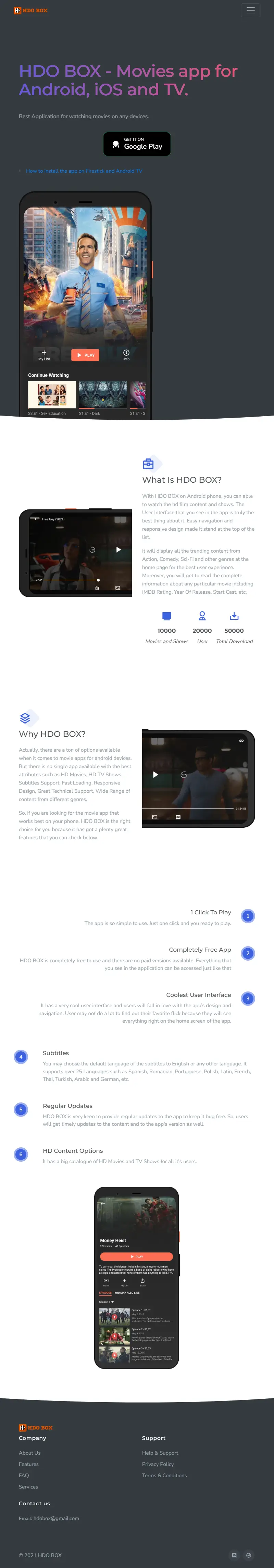Click the orange PLAY button in hero phone mockup
274x1568 pixels.
click(85, 355)
